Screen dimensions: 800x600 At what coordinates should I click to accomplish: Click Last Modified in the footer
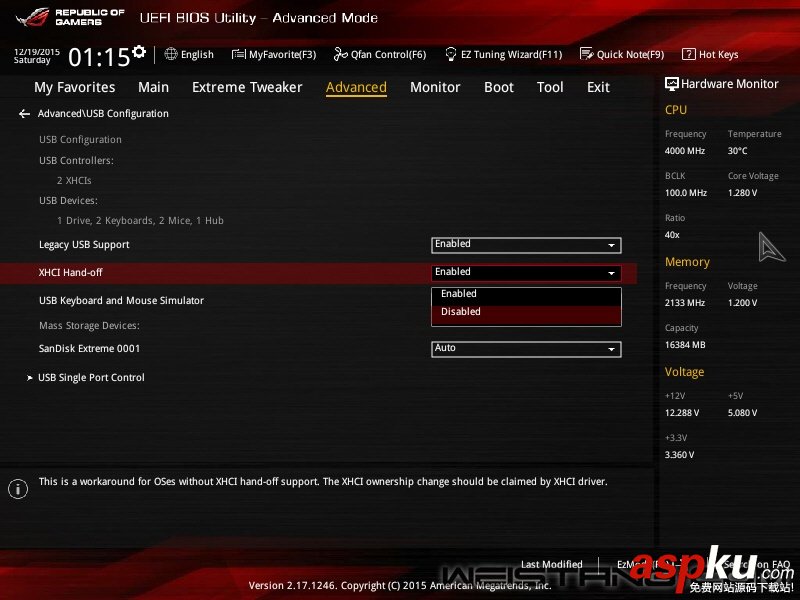pos(552,564)
